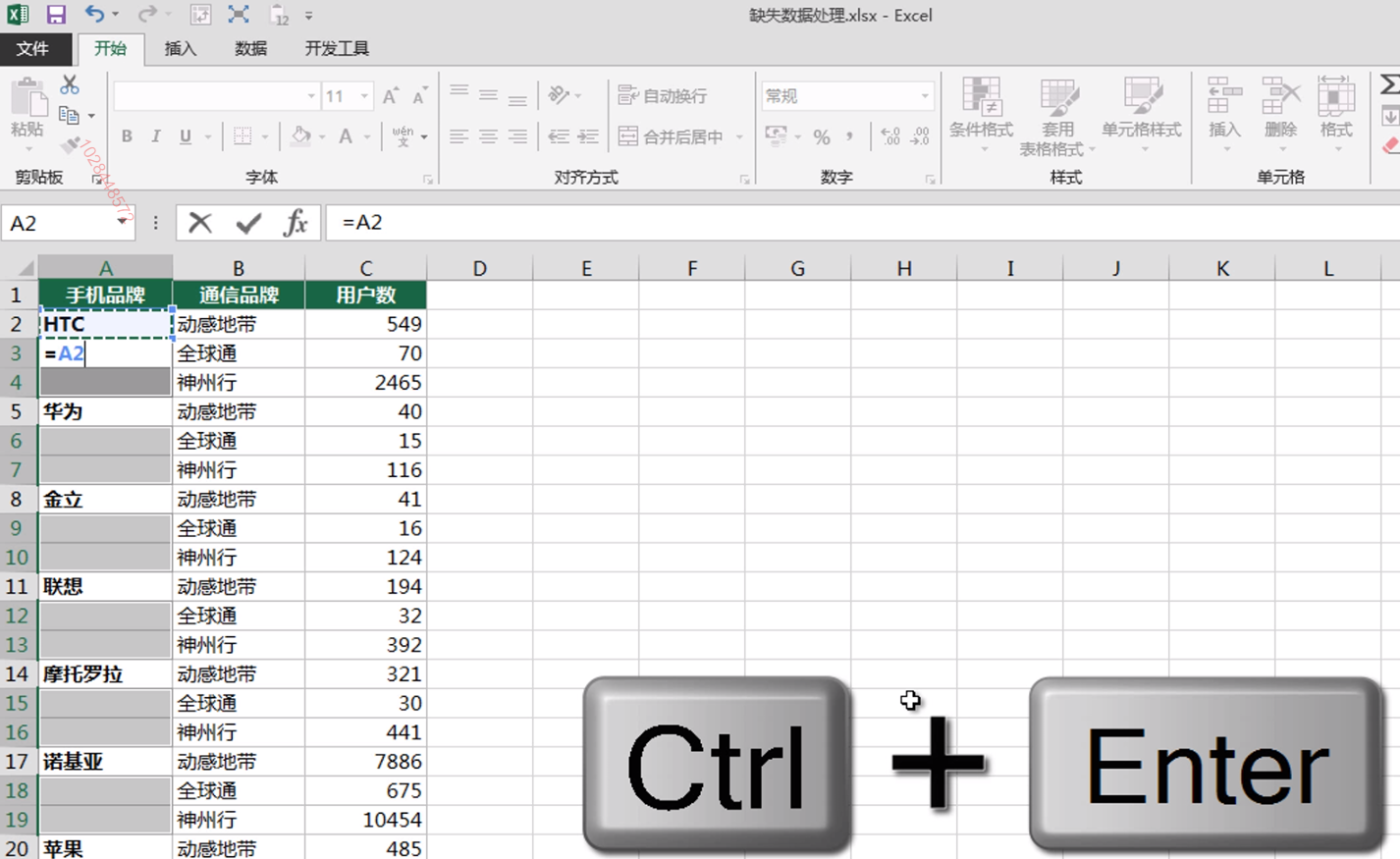Viewport: 1400px width, 859px height.
Task: Click 单元格样式 (Cell Styles) button
Action: 1142,114
